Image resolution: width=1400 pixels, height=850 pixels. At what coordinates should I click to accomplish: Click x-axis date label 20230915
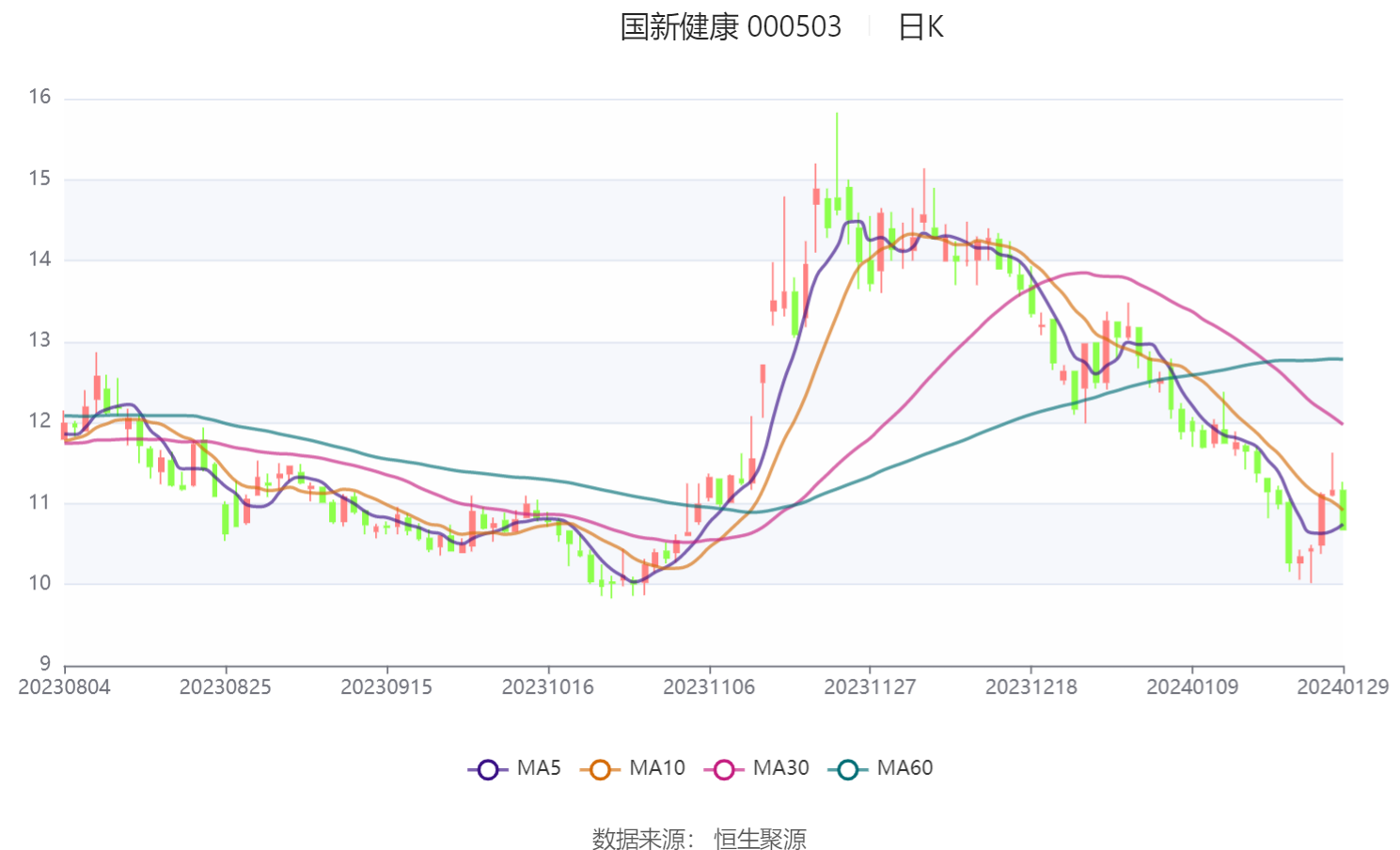tap(386, 687)
